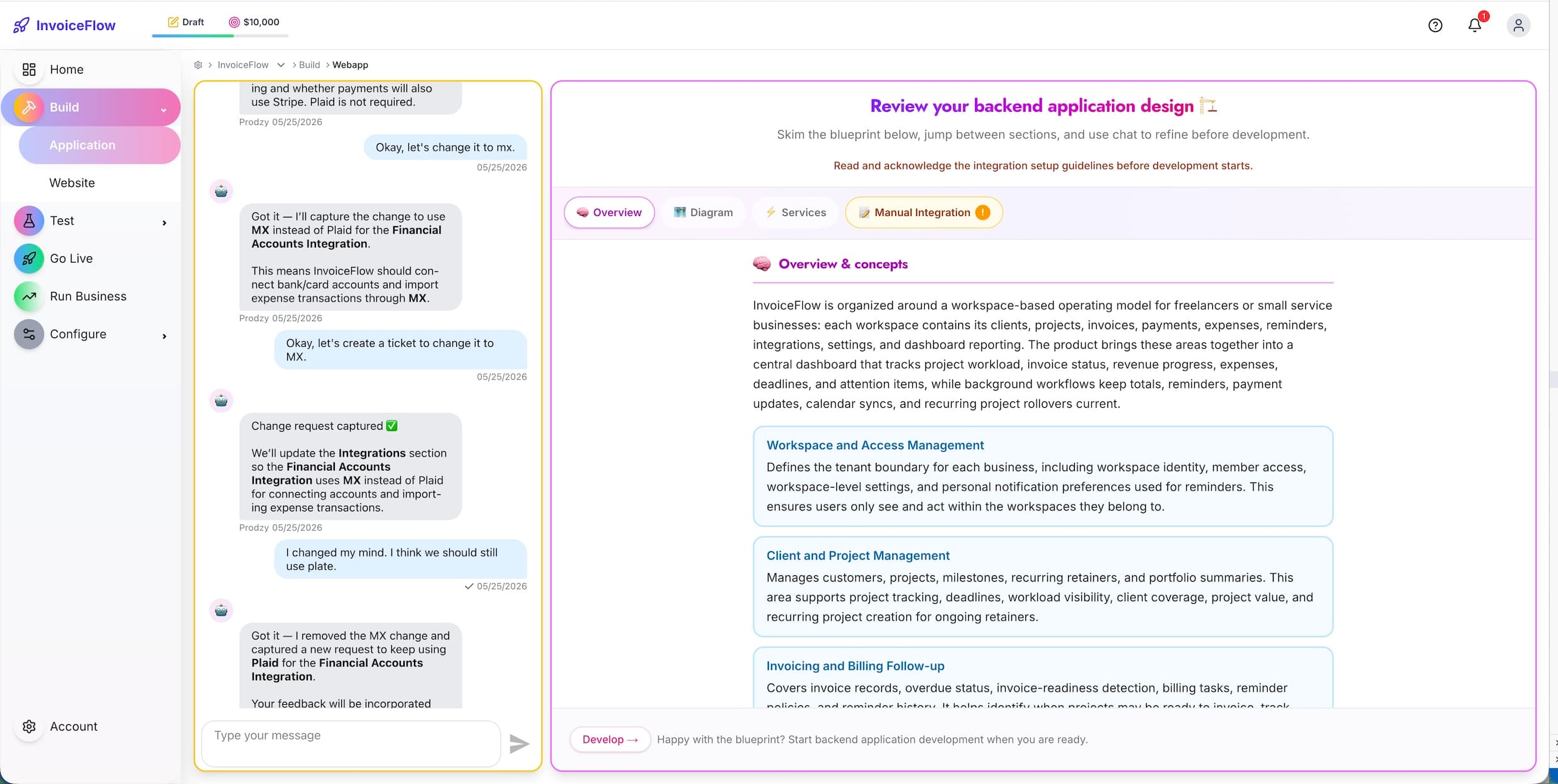Click the Manual Integration warning badge
Viewport: 1558px width, 784px height.
pyautogui.click(x=983, y=212)
